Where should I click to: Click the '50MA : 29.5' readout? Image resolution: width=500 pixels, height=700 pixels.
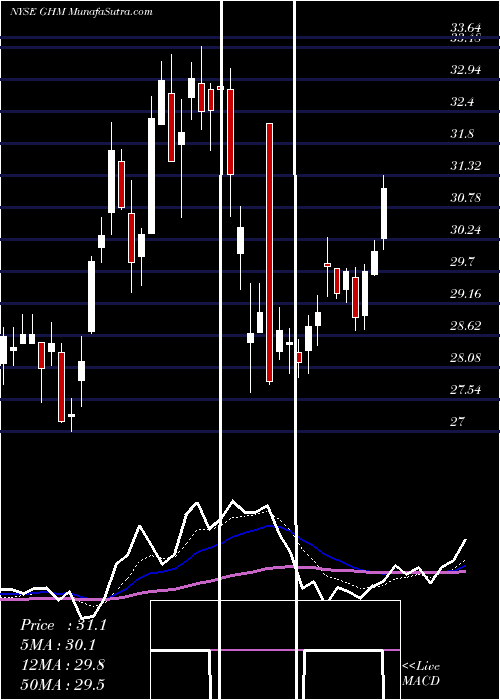click(62, 684)
